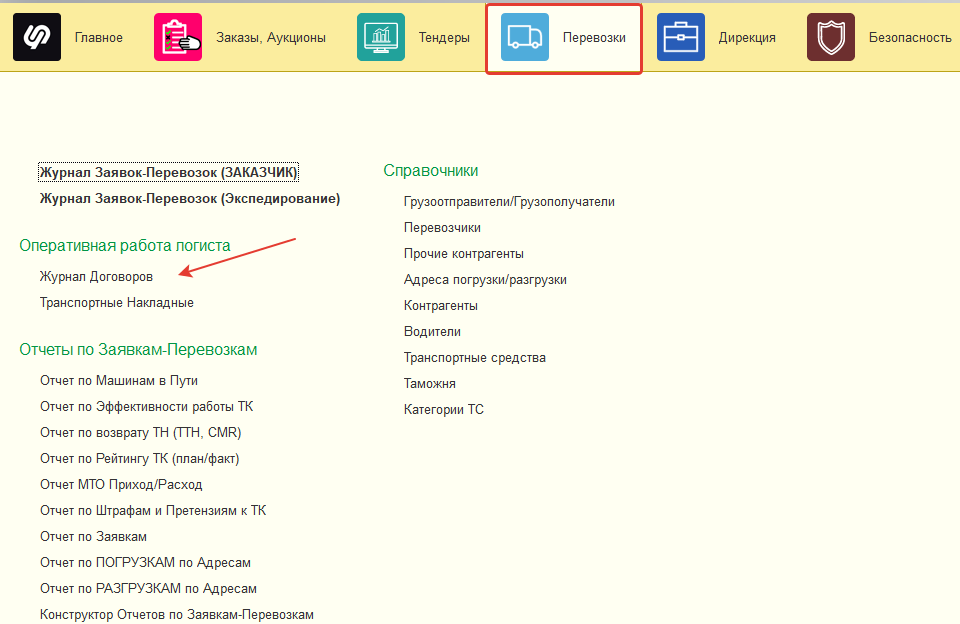960x624 pixels.
Task: Open the Контрагенты directory link
Action: point(440,306)
